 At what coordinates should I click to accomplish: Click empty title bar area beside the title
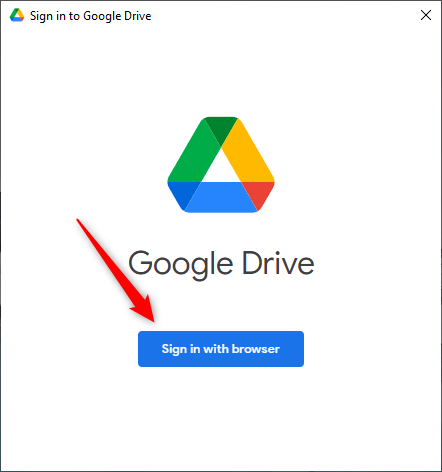[283, 15]
